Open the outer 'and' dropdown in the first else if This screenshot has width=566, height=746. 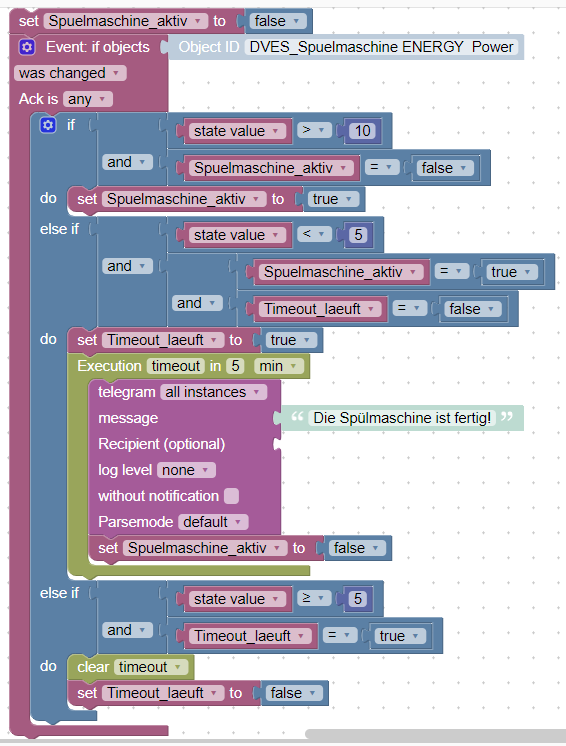point(127,266)
